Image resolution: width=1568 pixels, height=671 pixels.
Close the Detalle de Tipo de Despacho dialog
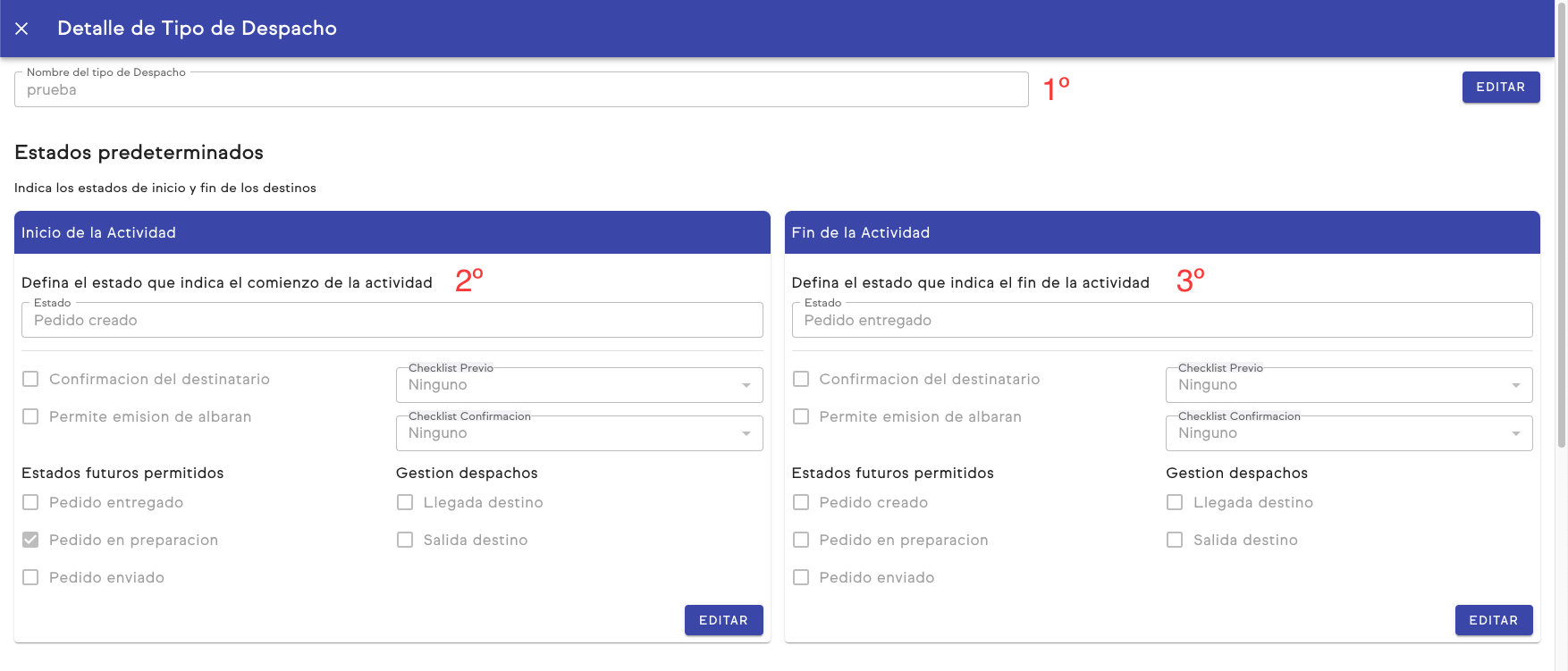point(21,28)
